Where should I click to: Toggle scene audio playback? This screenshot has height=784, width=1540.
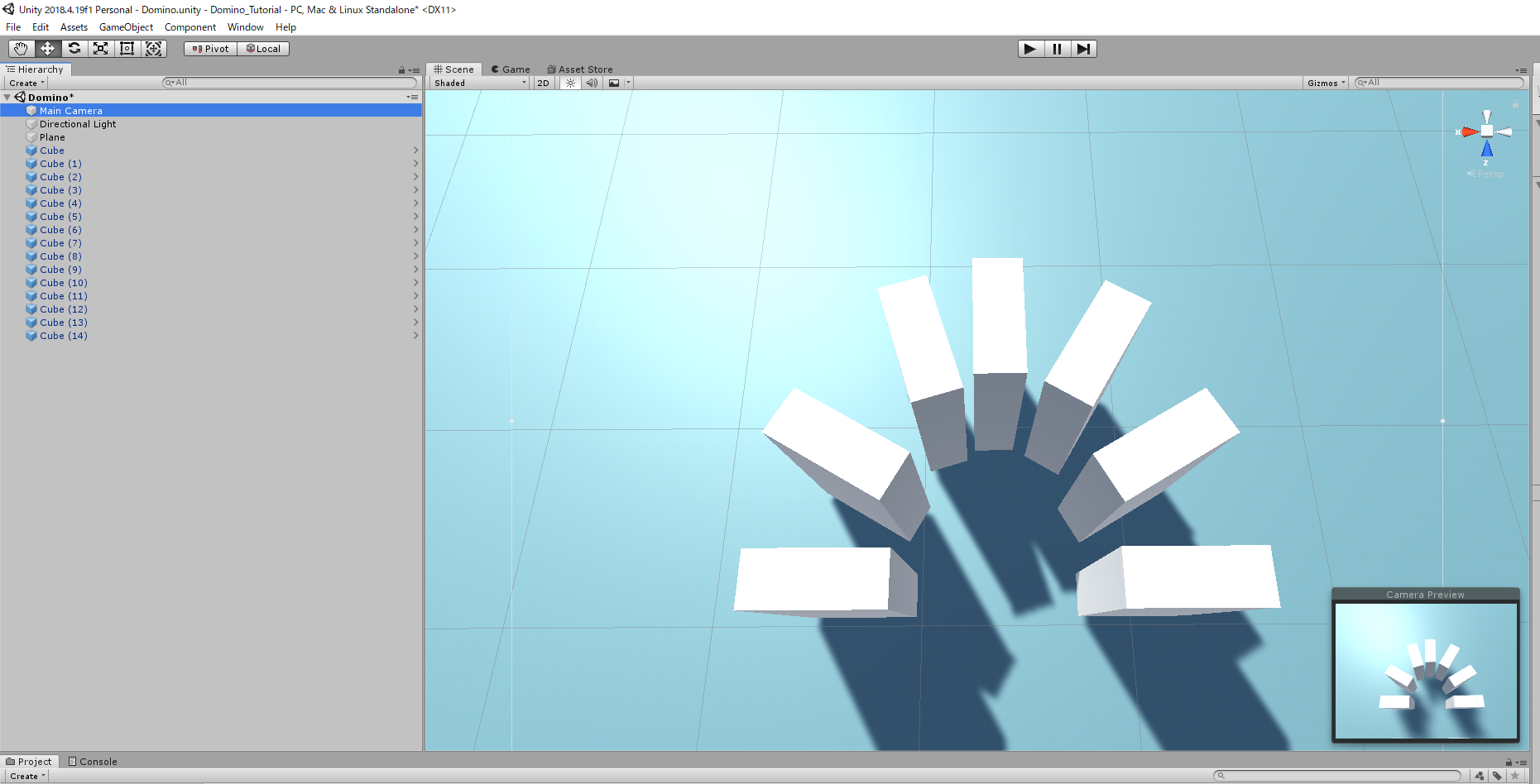tap(592, 83)
